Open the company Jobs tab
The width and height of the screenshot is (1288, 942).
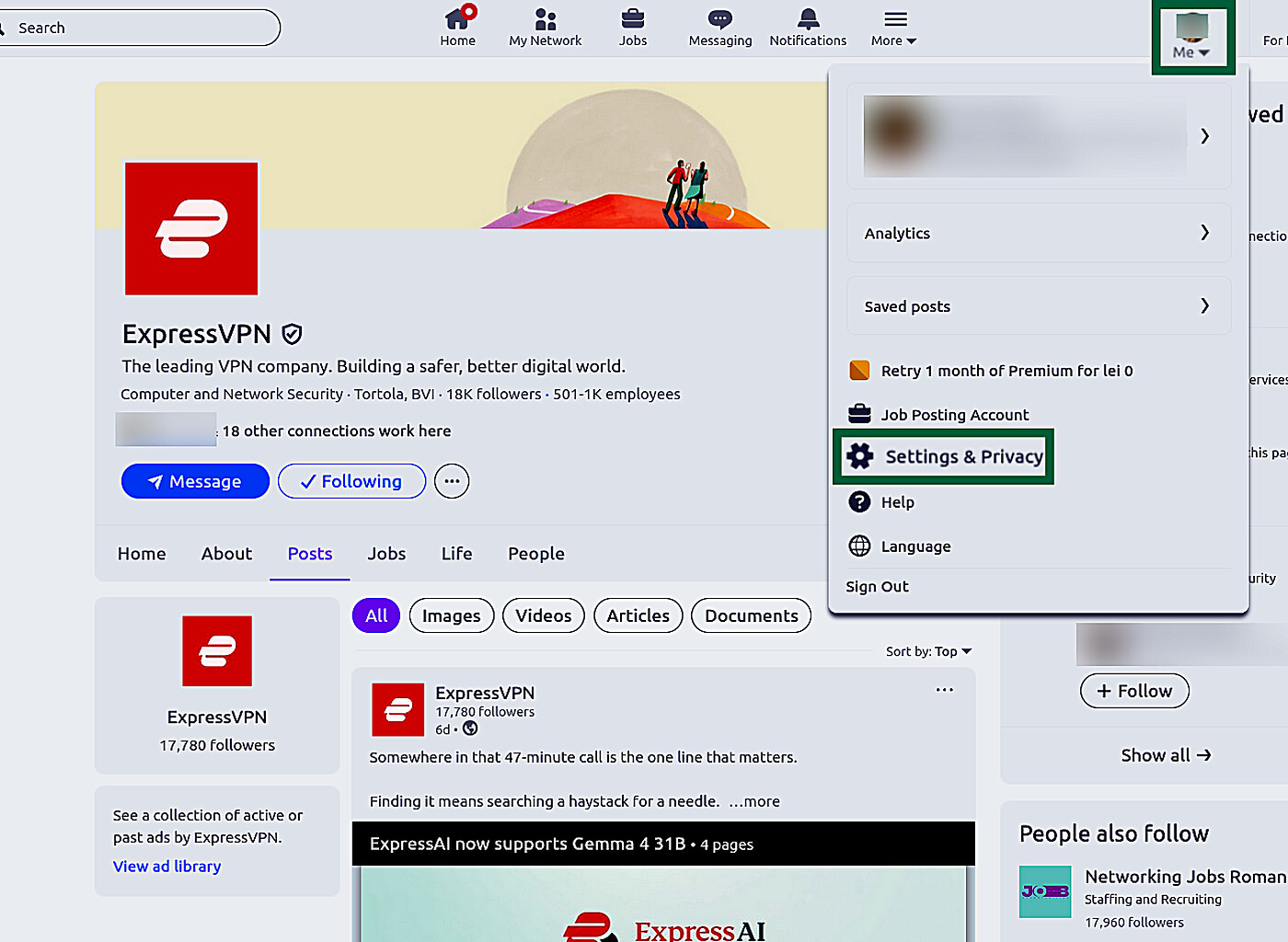tap(386, 554)
